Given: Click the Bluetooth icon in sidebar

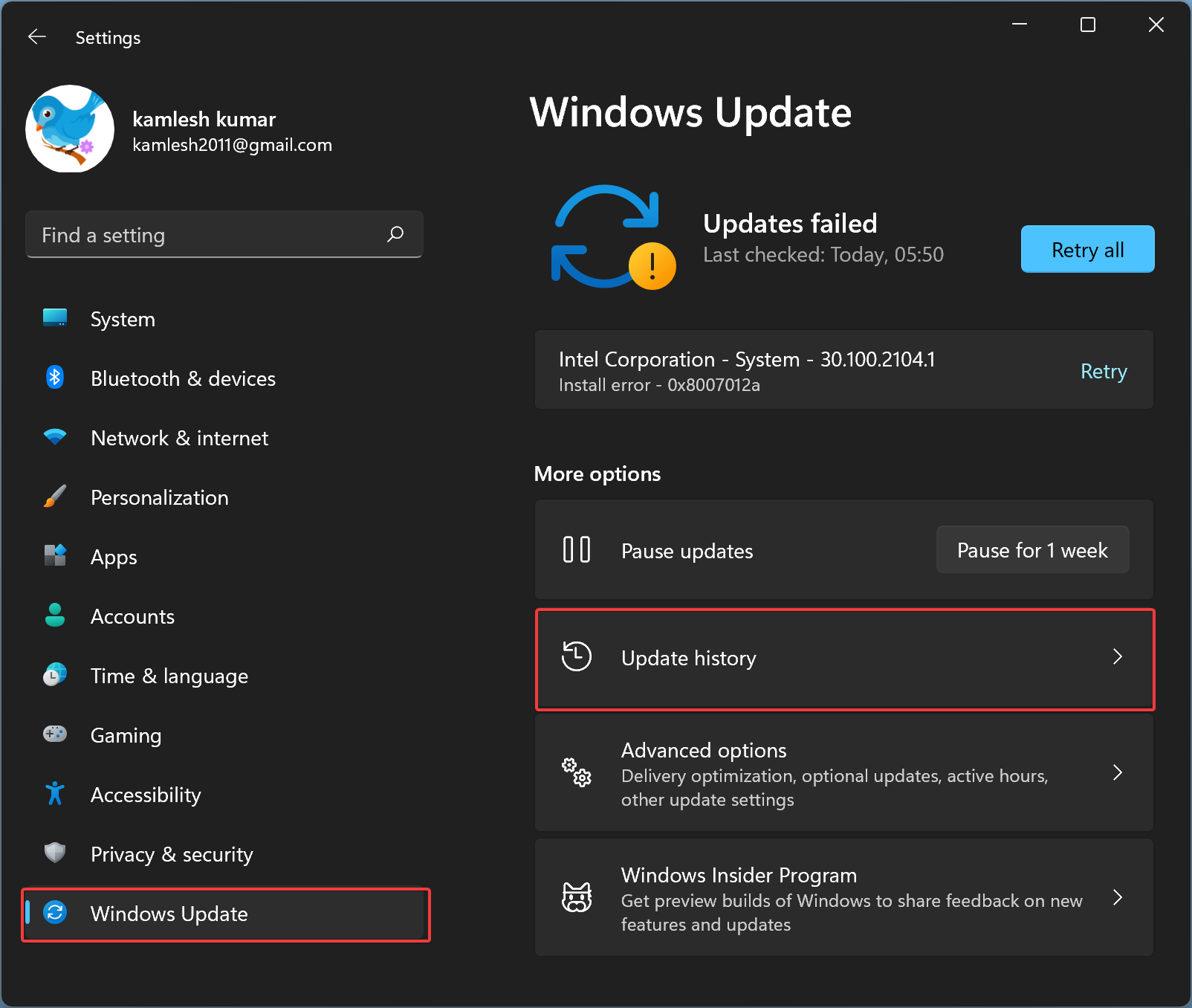Looking at the screenshot, I should coord(55,378).
